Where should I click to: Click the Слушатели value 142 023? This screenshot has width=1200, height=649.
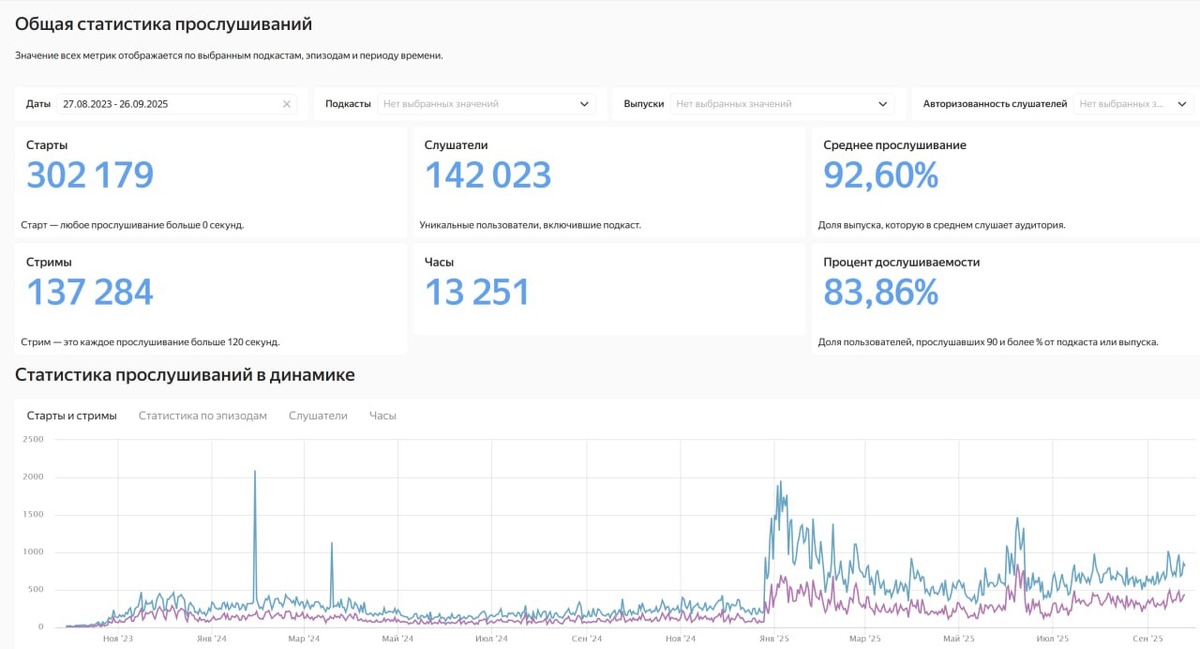[x=488, y=175]
